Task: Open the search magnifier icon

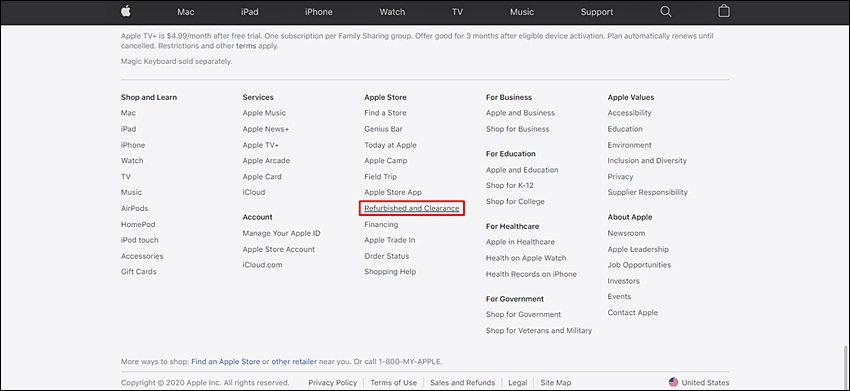Action: [666, 11]
